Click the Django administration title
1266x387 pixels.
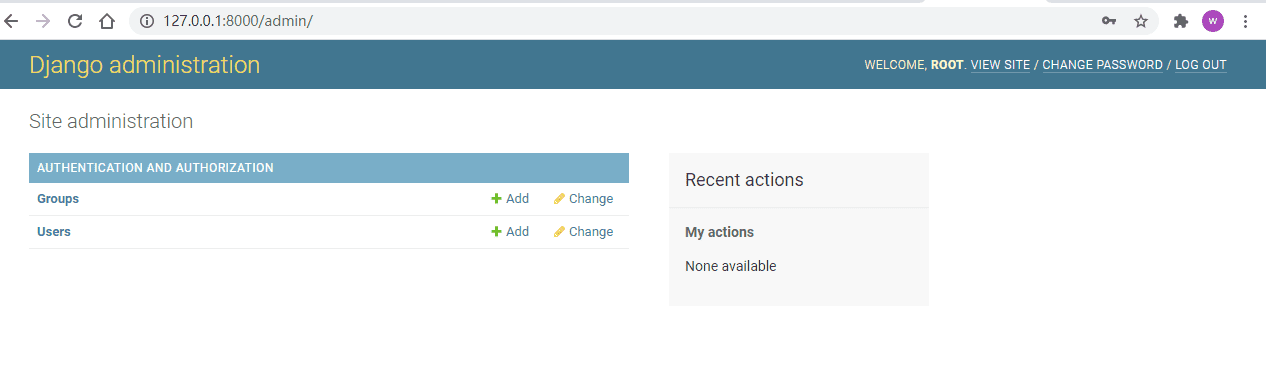click(145, 65)
